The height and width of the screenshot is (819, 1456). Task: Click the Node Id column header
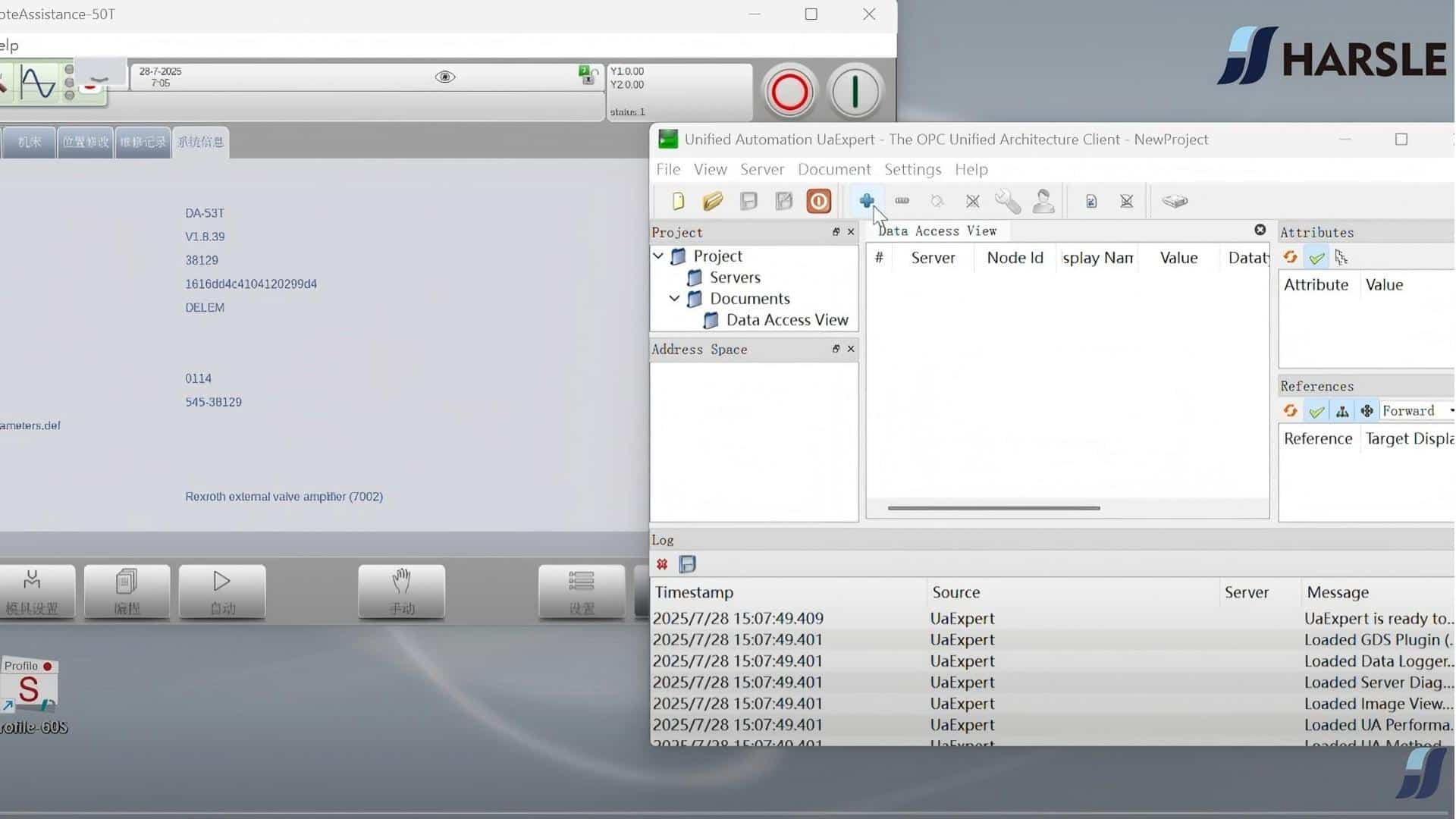click(1015, 258)
